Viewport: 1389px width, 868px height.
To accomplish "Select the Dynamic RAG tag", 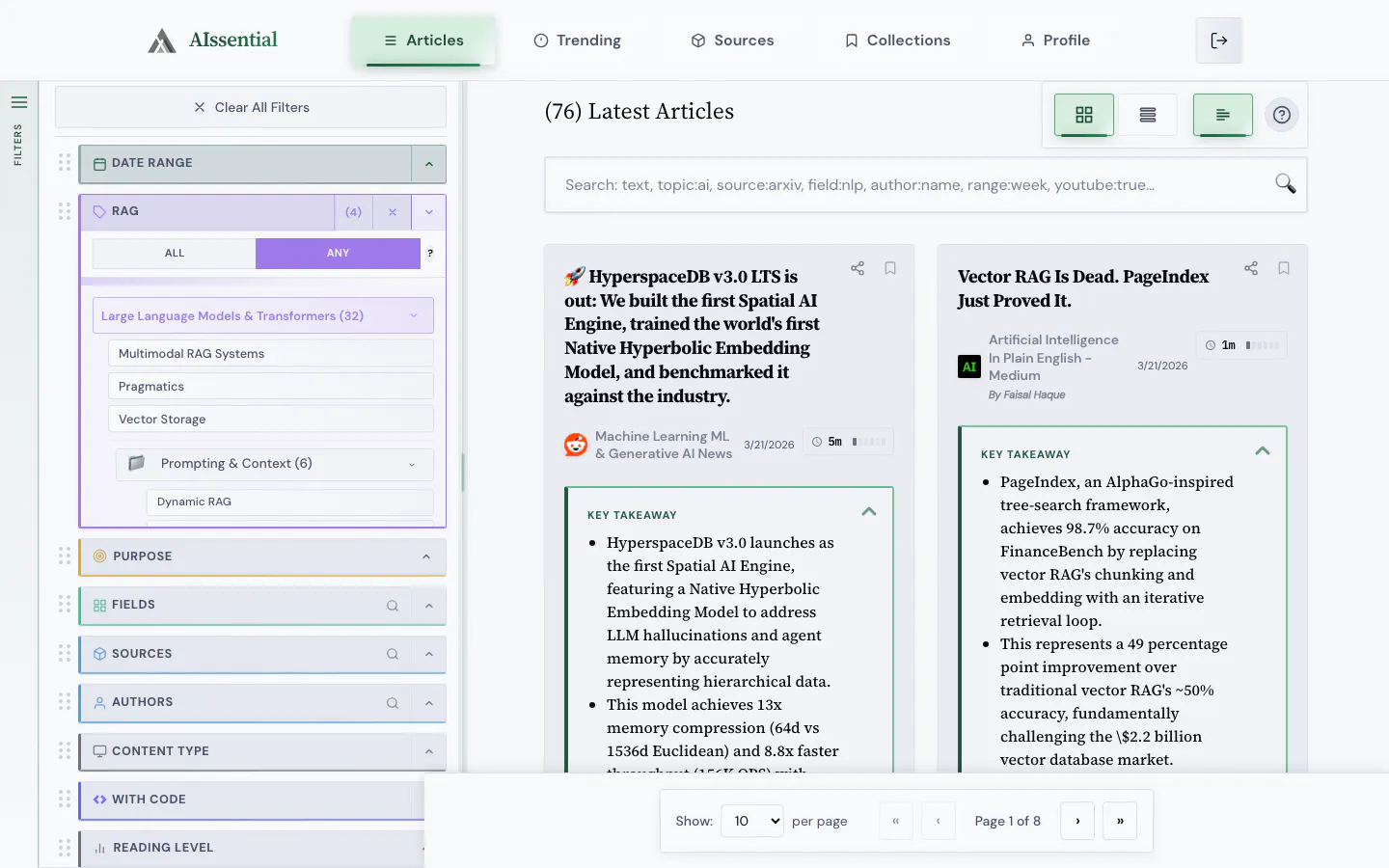I will point(290,502).
